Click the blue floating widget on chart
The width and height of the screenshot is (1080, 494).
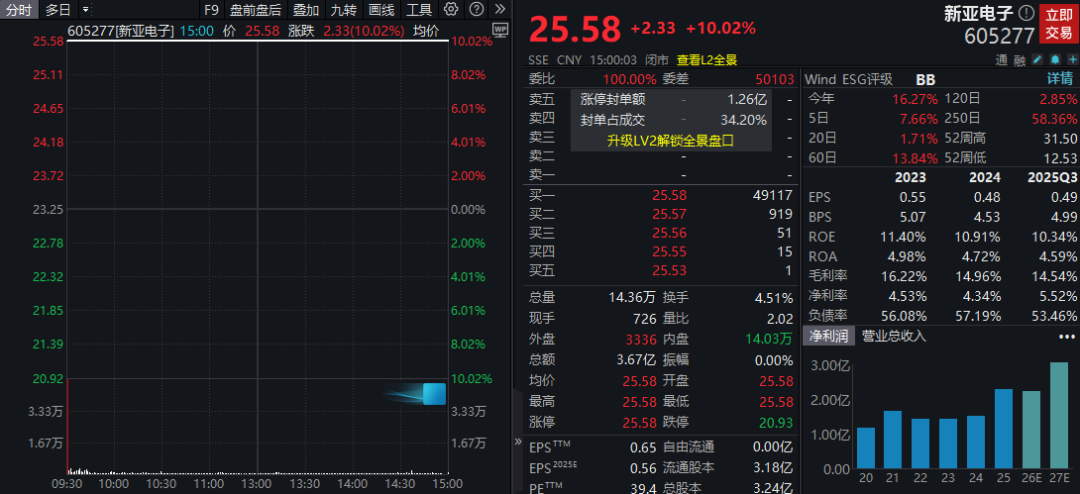pyautogui.click(x=434, y=394)
